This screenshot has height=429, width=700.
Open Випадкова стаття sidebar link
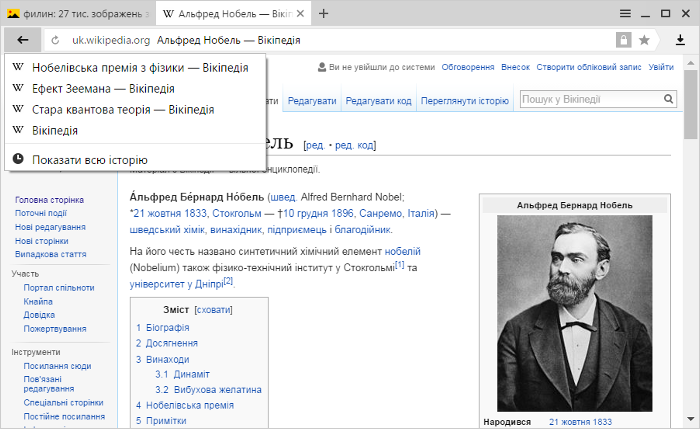(x=51, y=254)
